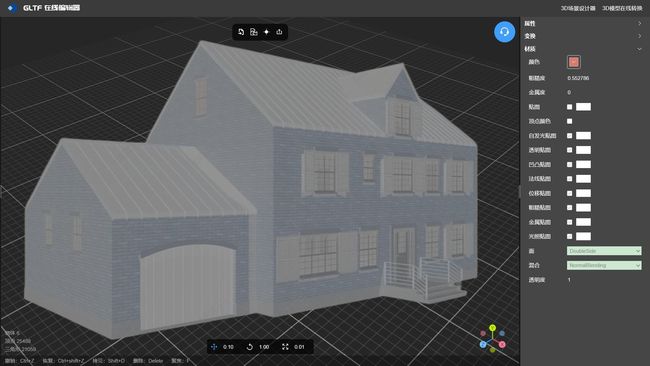Click the red X axis handle on gizmo

pyautogui.click(x=502, y=344)
